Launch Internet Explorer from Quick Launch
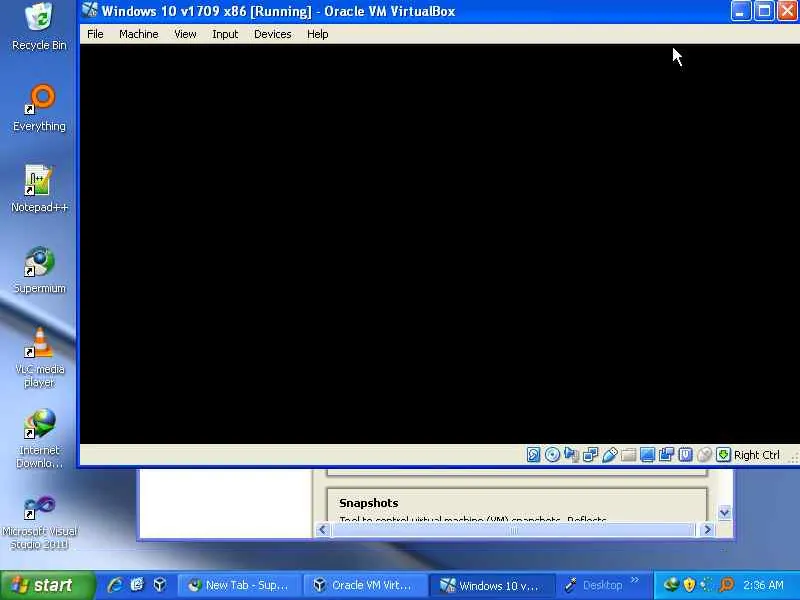This screenshot has width=800, height=600. (115, 585)
